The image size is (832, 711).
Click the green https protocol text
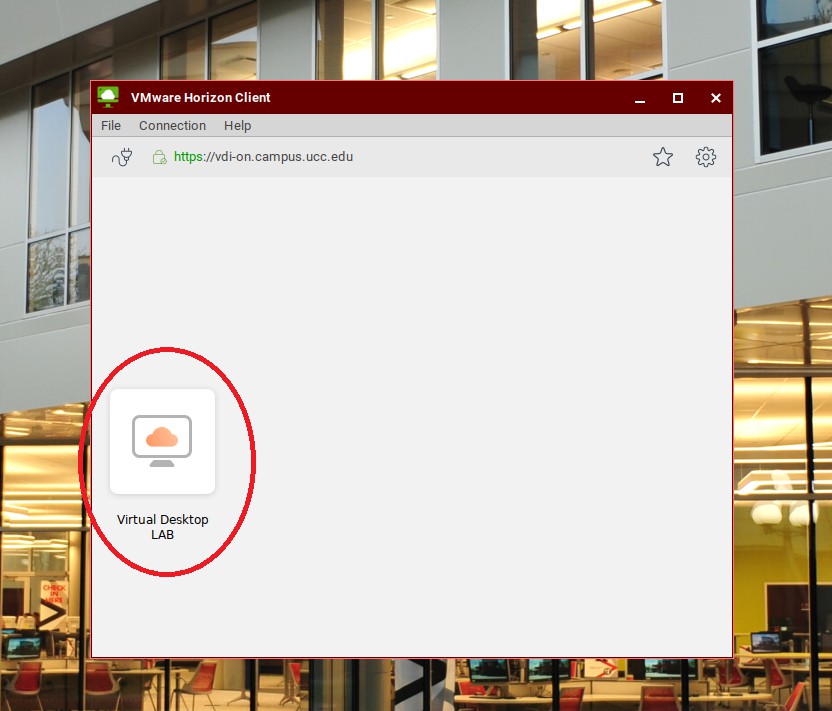click(188, 157)
